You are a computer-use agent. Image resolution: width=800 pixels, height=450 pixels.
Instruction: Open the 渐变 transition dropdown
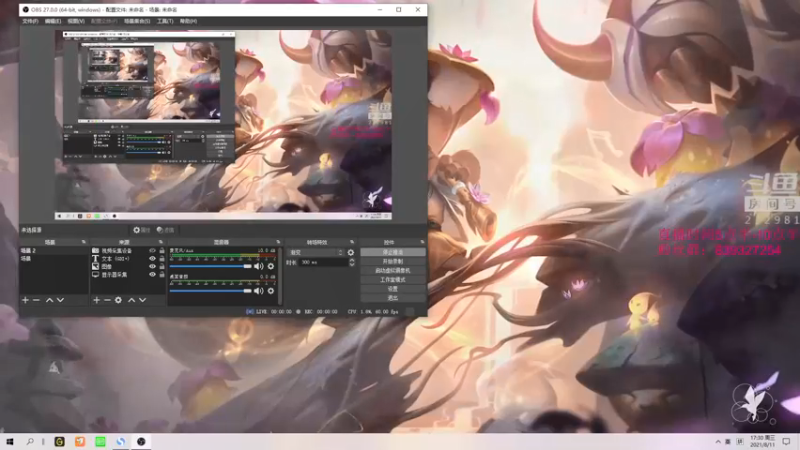click(x=316, y=252)
